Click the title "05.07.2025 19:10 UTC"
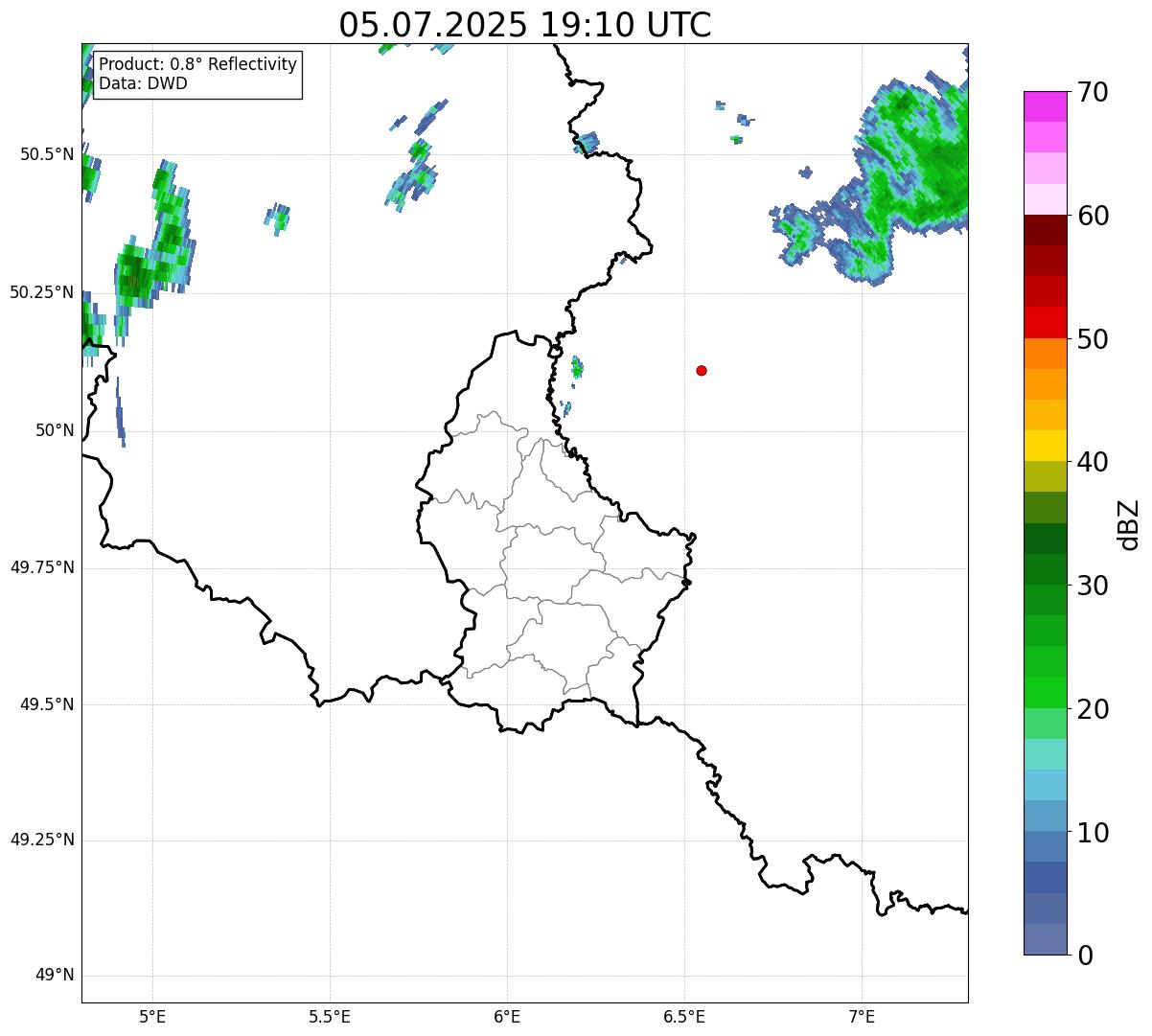 [525, 25]
